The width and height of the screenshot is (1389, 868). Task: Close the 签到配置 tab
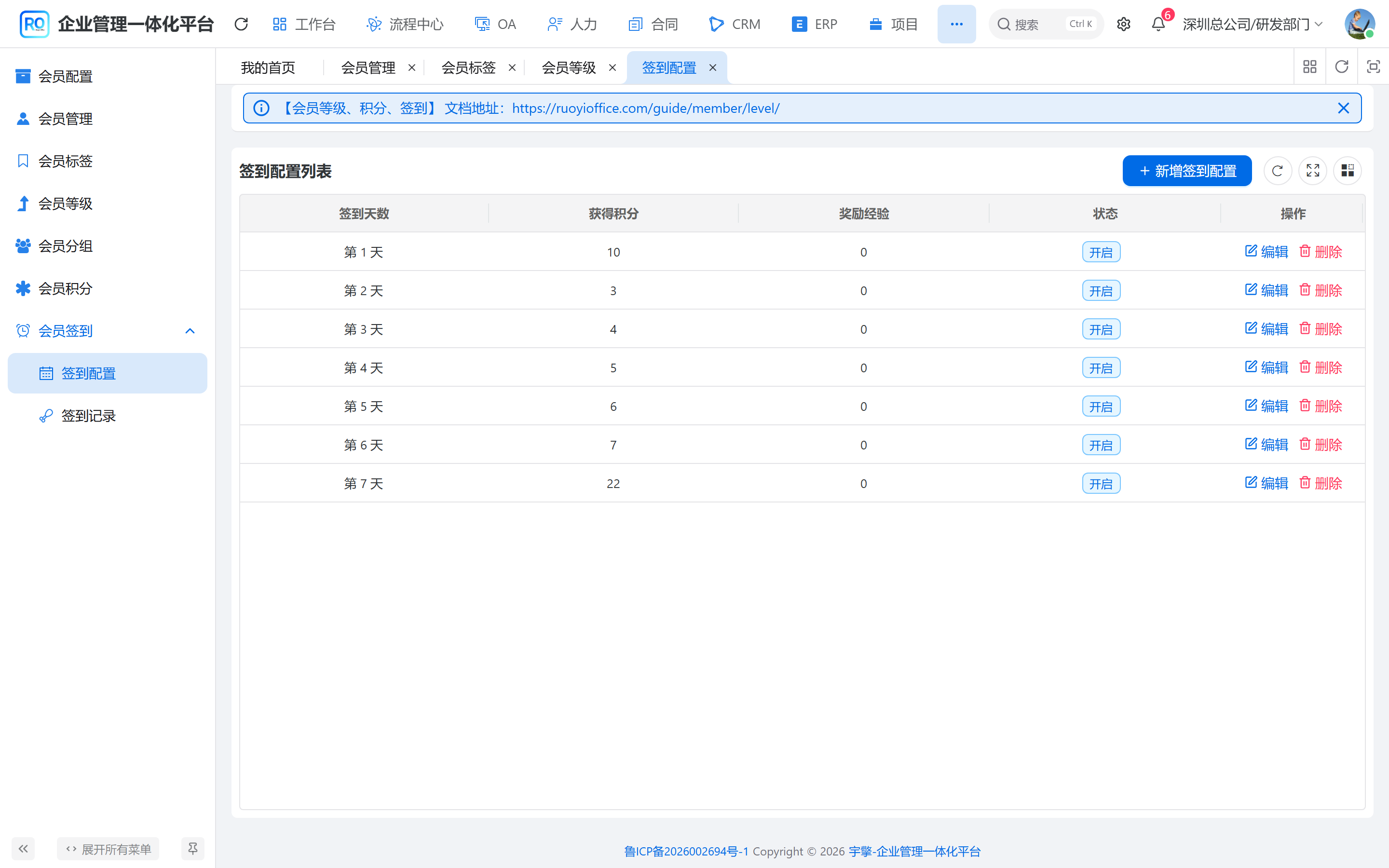[713, 68]
